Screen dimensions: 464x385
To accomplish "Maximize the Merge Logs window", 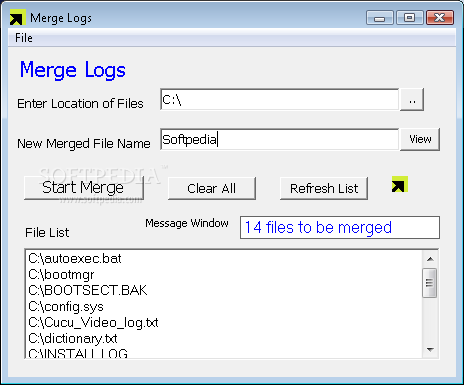I will coord(410,18).
